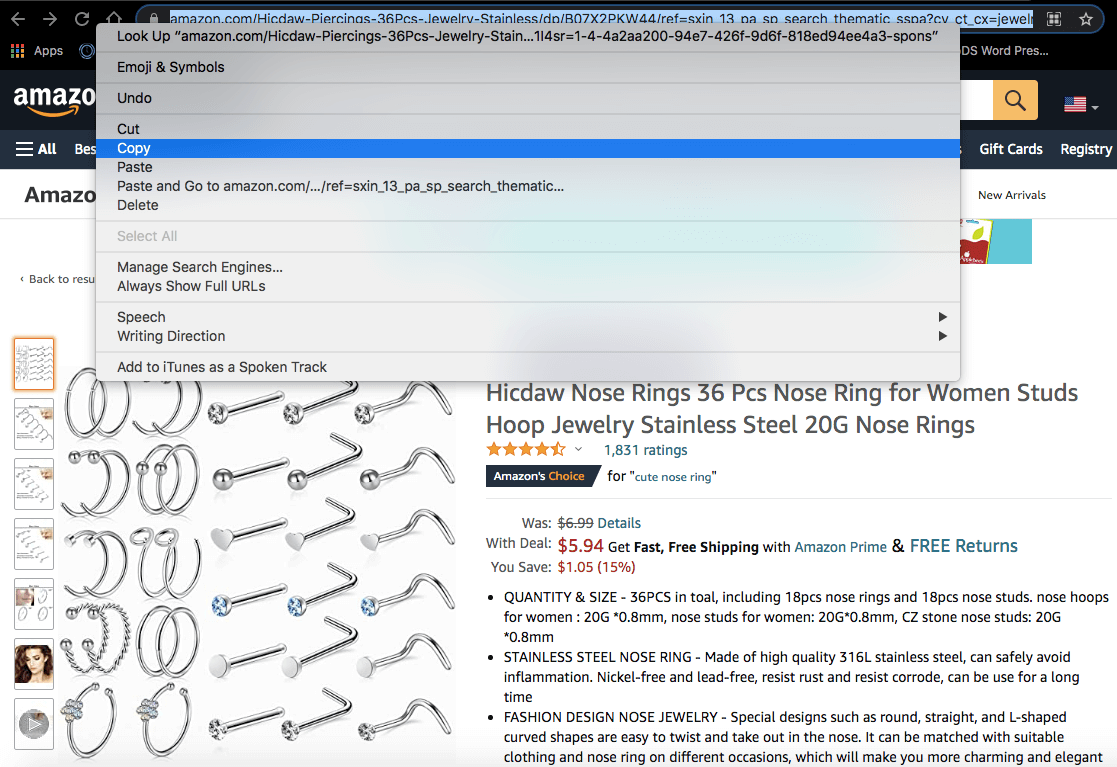Select the model face thumbnail
The image size is (1117, 767).
pos(33,664)
